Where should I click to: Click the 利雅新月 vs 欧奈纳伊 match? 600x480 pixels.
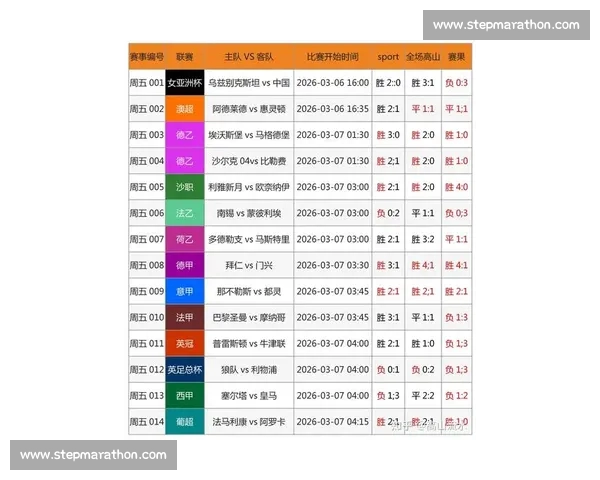pyautogui.click(x=249, y=187)
